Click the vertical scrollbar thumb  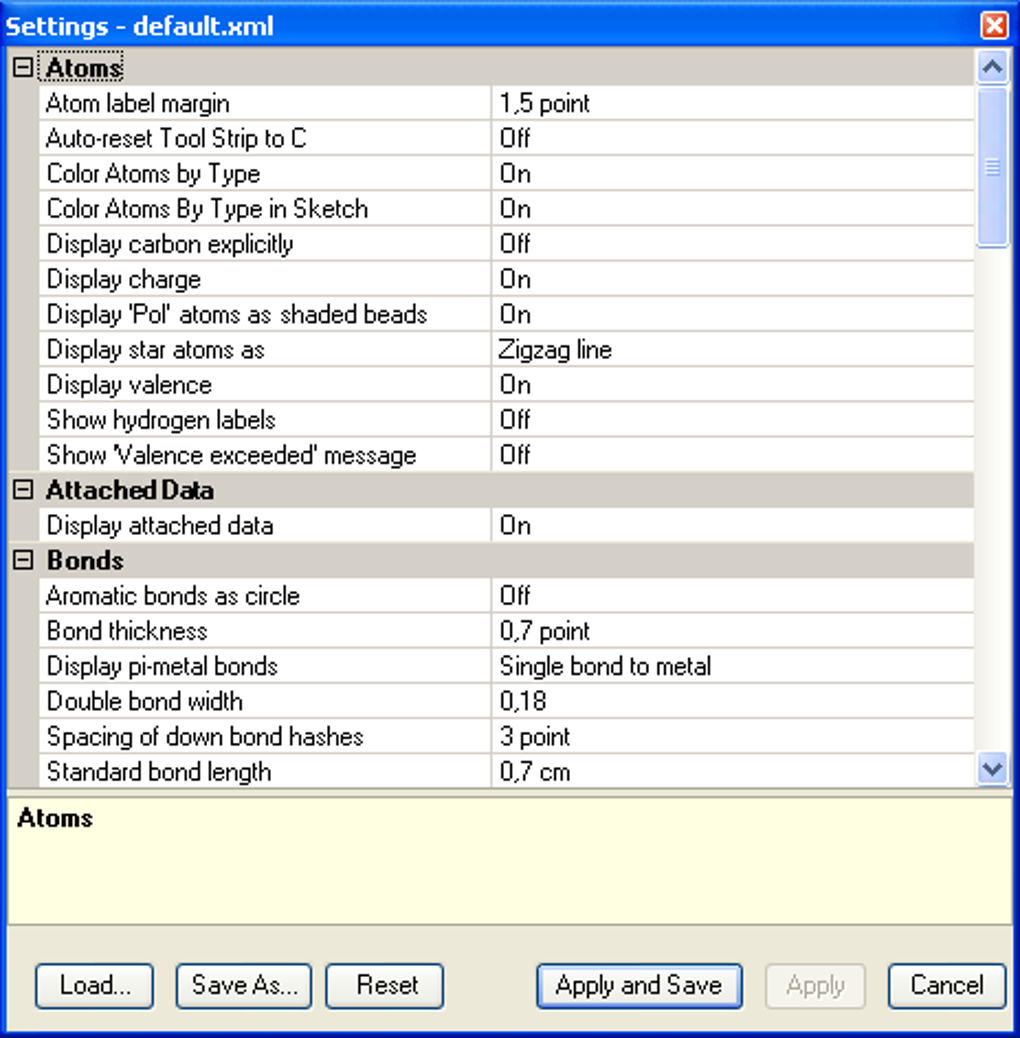pyautogui.click(x=992, y=167)
